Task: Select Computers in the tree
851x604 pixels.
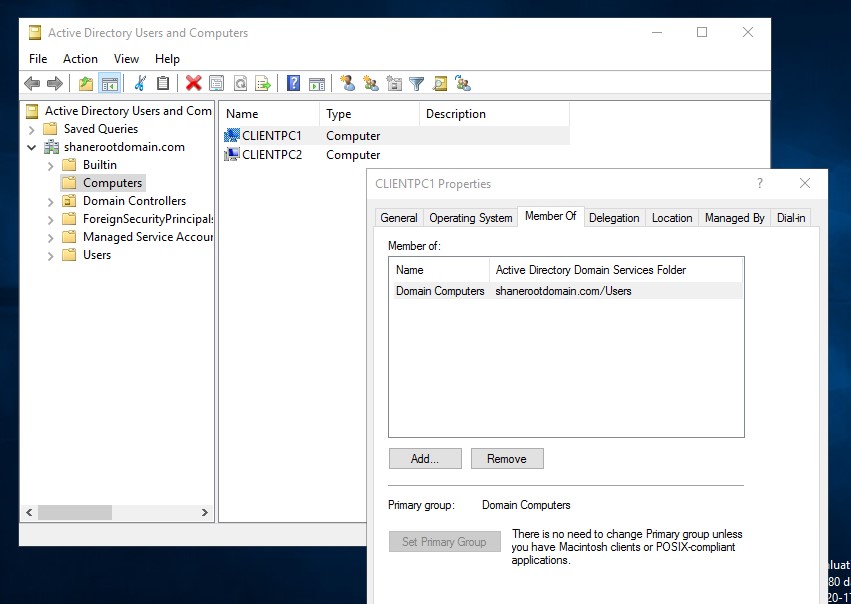Action: point(112,183)
